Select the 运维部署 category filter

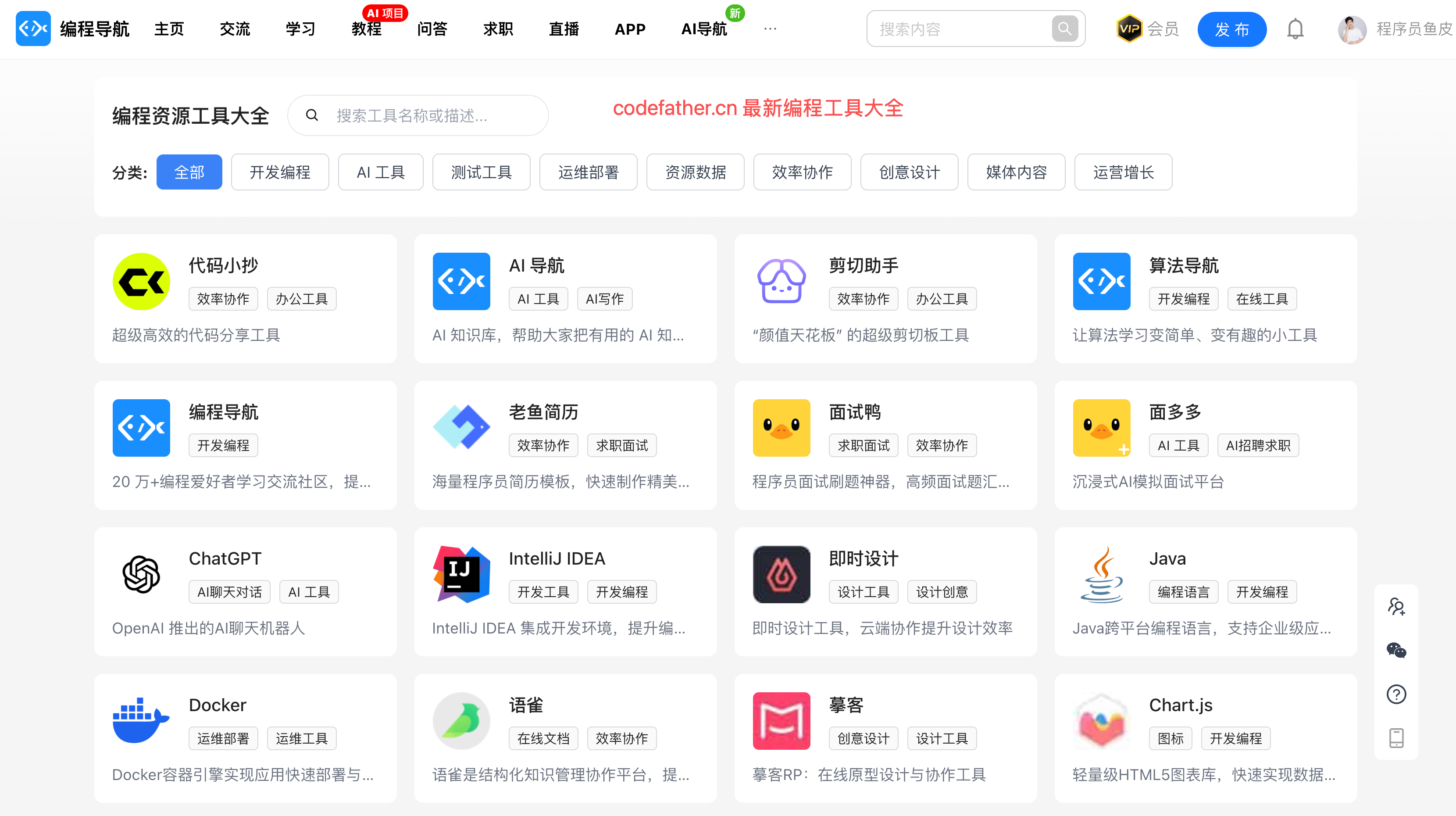coord(588,172)
